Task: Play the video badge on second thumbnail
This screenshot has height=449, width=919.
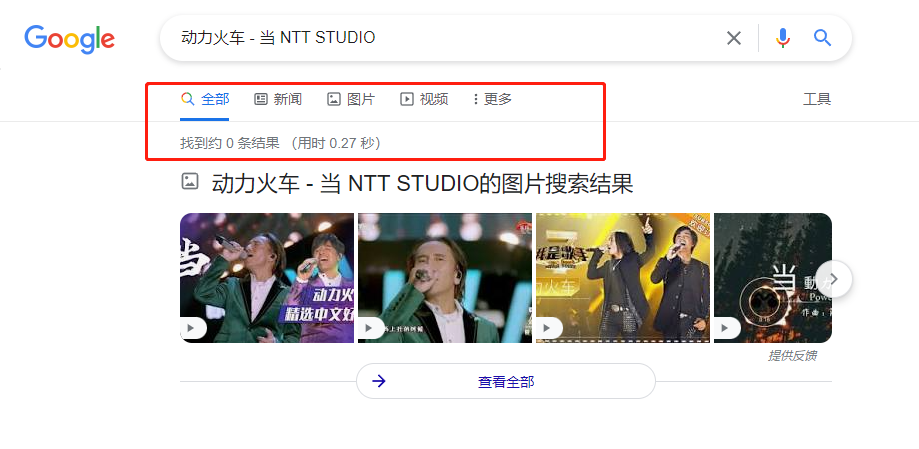Action: point(371,328)
